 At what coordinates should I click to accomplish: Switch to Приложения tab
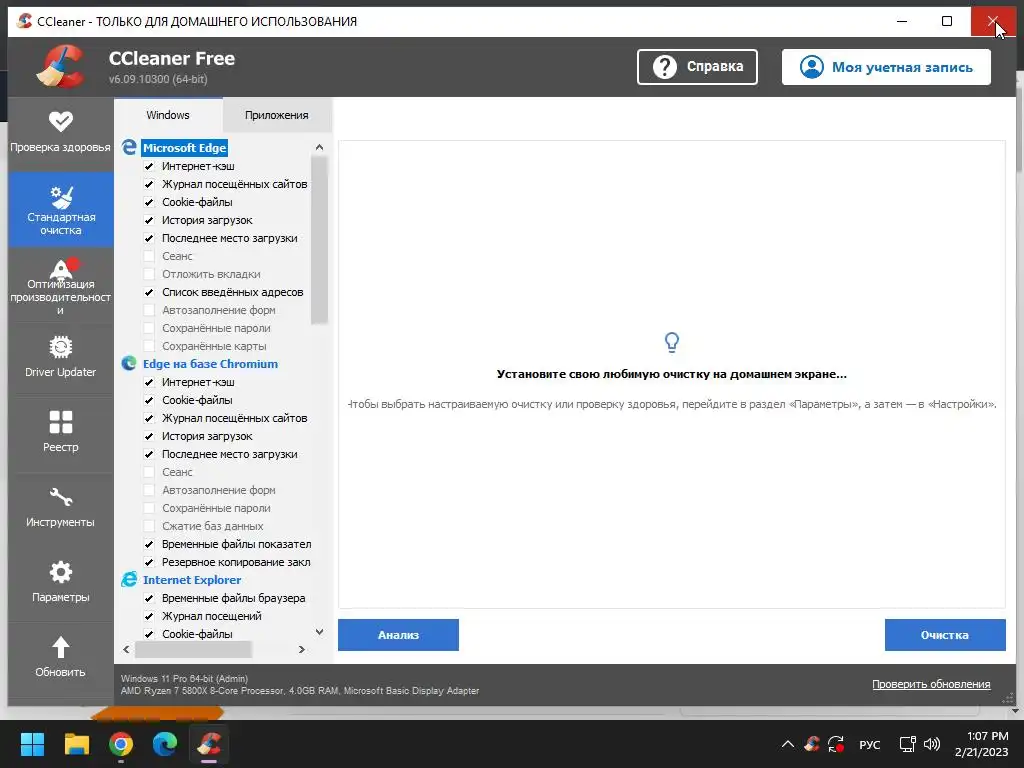point(276,115)
